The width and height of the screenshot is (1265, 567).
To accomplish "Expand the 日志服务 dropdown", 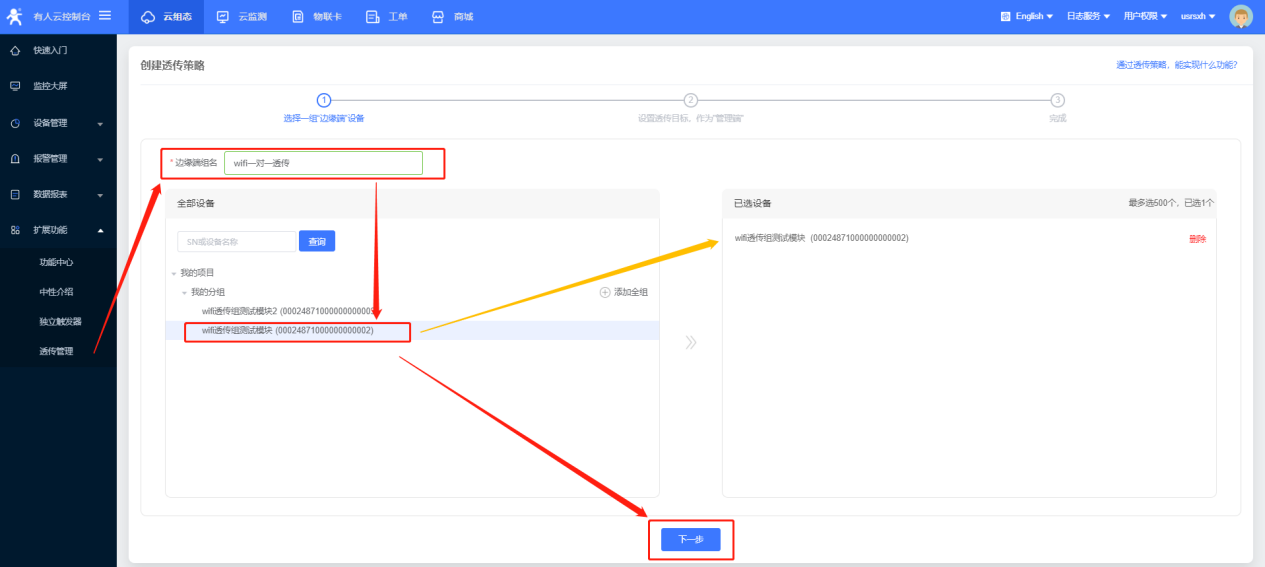I will pos(1088,17).
